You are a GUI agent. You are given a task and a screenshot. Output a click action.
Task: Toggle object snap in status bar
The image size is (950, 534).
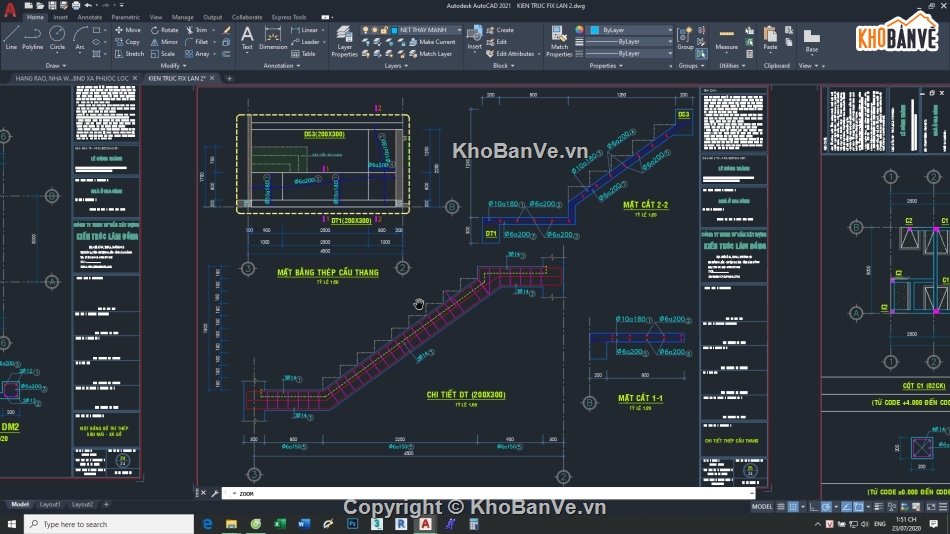click(x=859, y=507)
